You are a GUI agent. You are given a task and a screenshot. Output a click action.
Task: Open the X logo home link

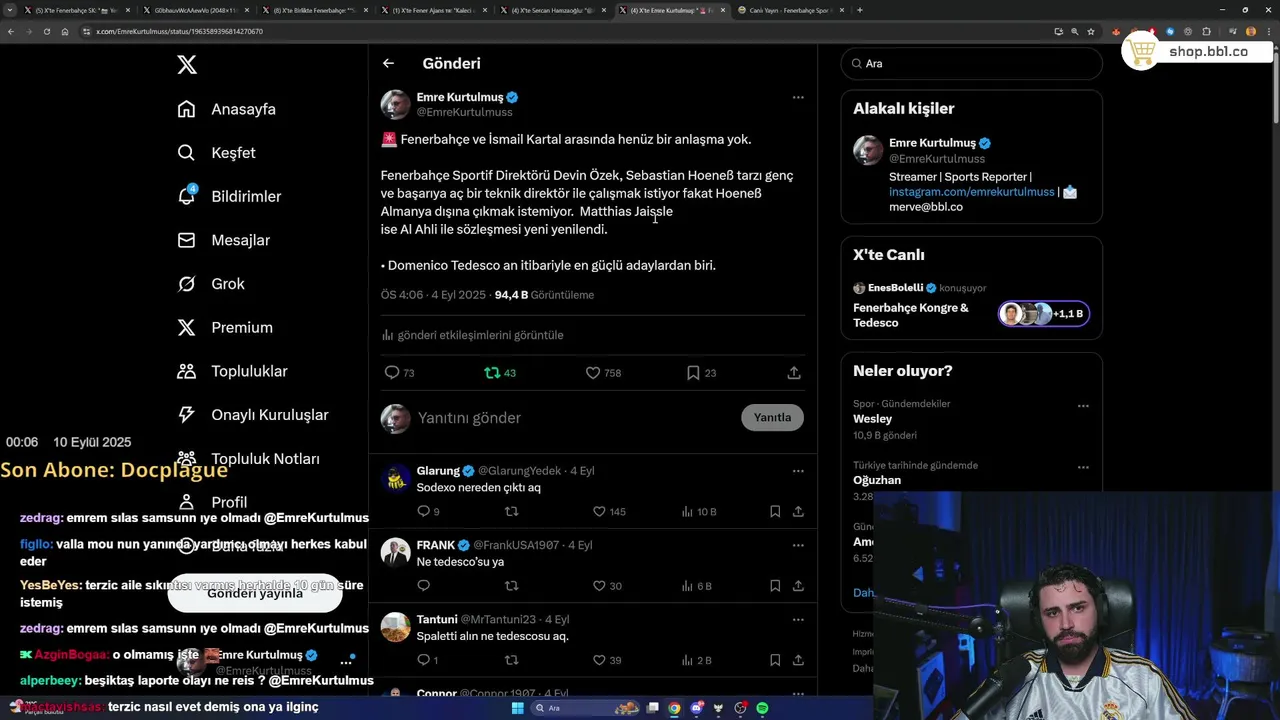[x=187, y=65]
